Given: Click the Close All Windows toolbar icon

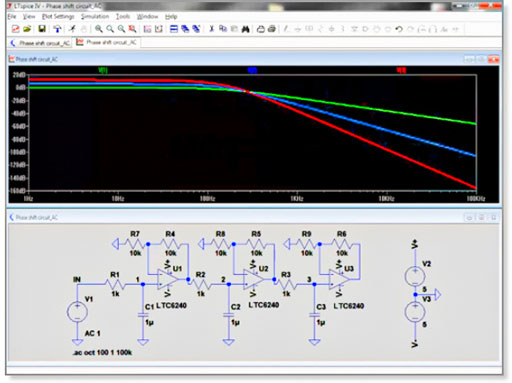Looking at the screenshot, I should [196, 29].
